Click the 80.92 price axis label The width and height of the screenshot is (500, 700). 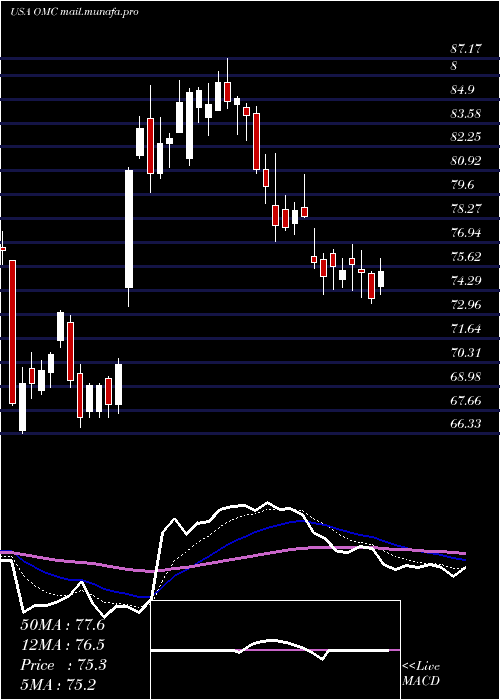pyautogui.click(x=466, y=161)
